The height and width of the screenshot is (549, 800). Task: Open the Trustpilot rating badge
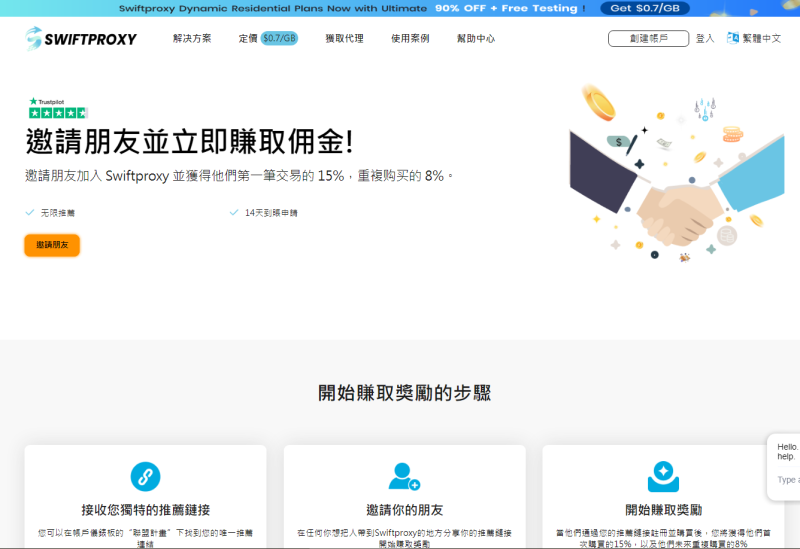[58, 108]
